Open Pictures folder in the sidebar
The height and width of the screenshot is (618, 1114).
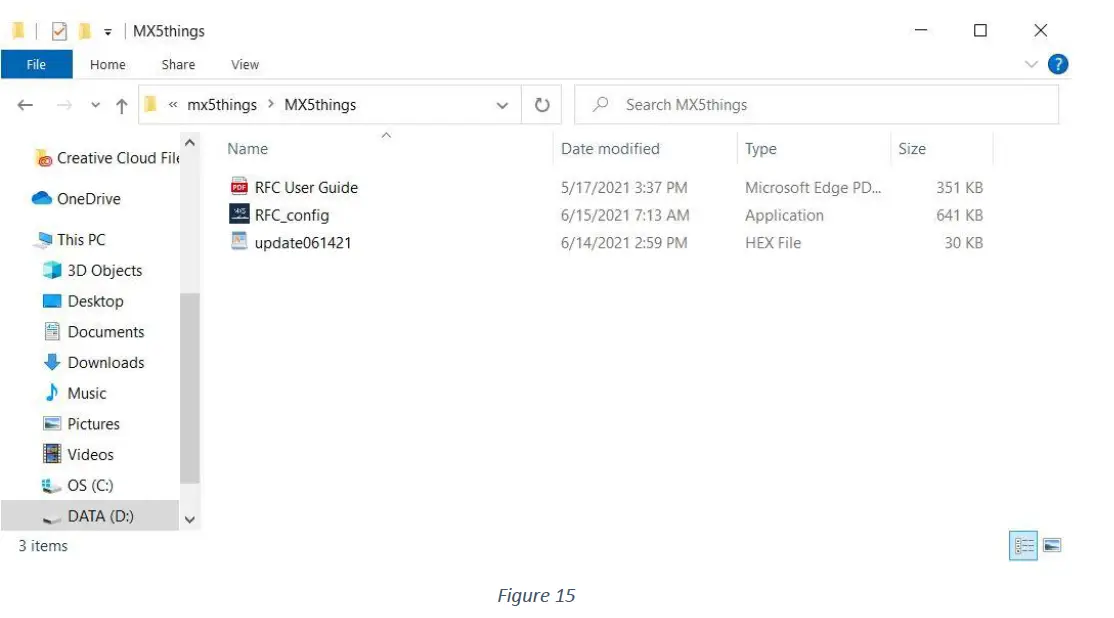point(82,424)
